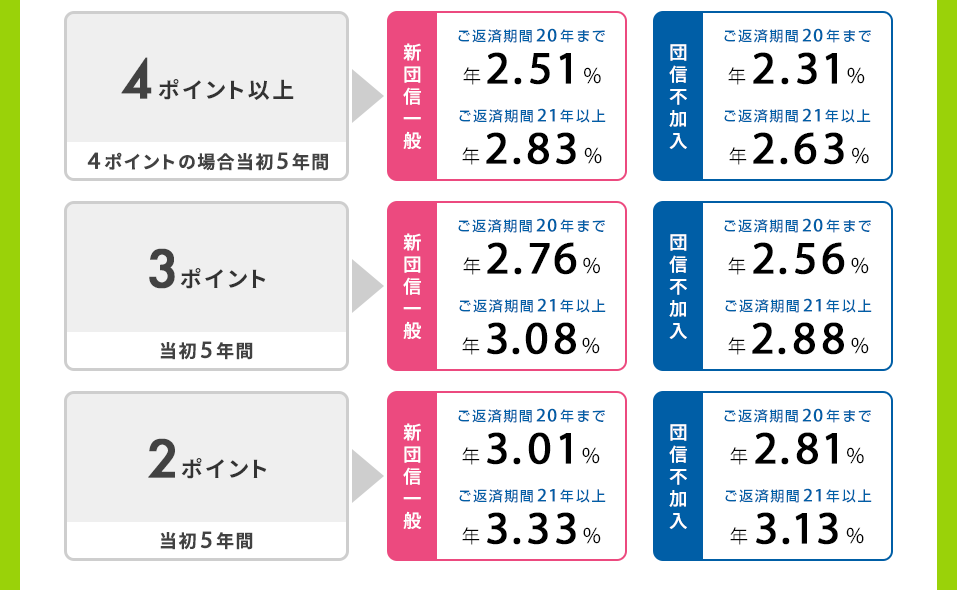Select the 2ポイント box
957x590 pixels.
[x=206, y=476]
